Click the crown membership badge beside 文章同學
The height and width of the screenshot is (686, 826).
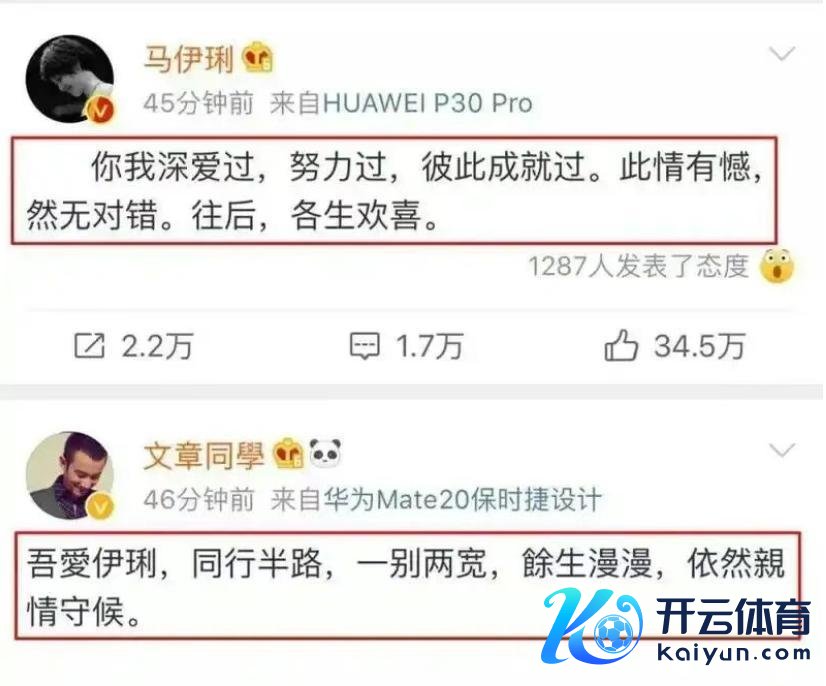288,454
